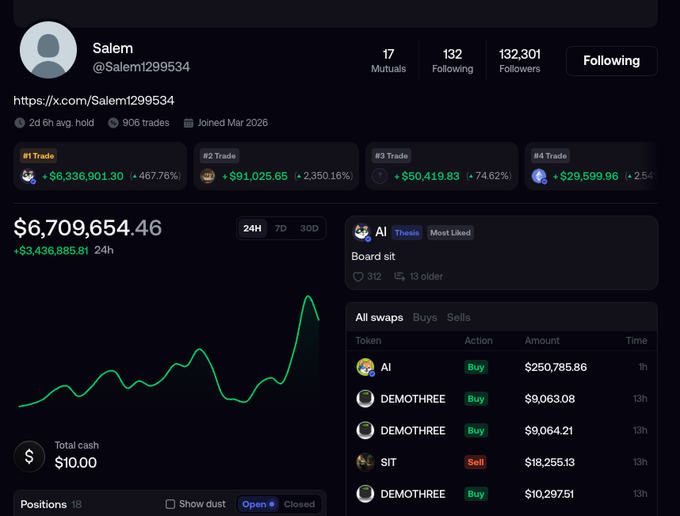Click the Time column header

pos(637,341)
